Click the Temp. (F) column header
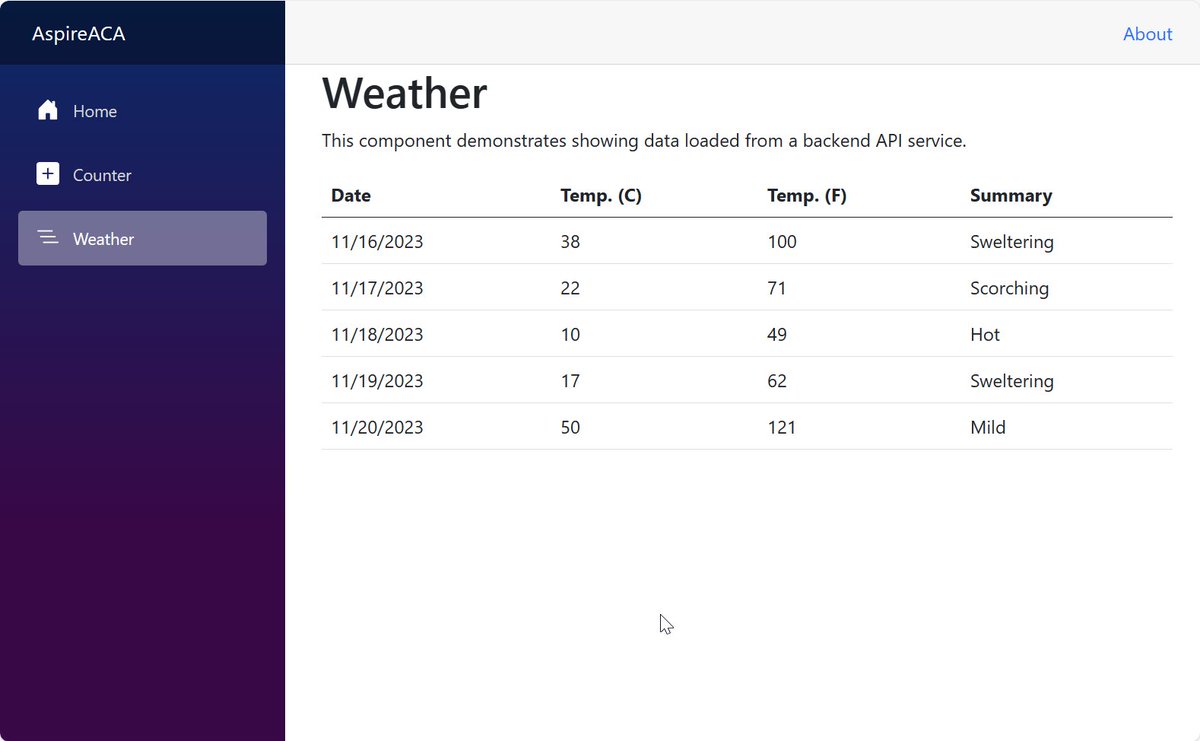 (x=807, y=195)
